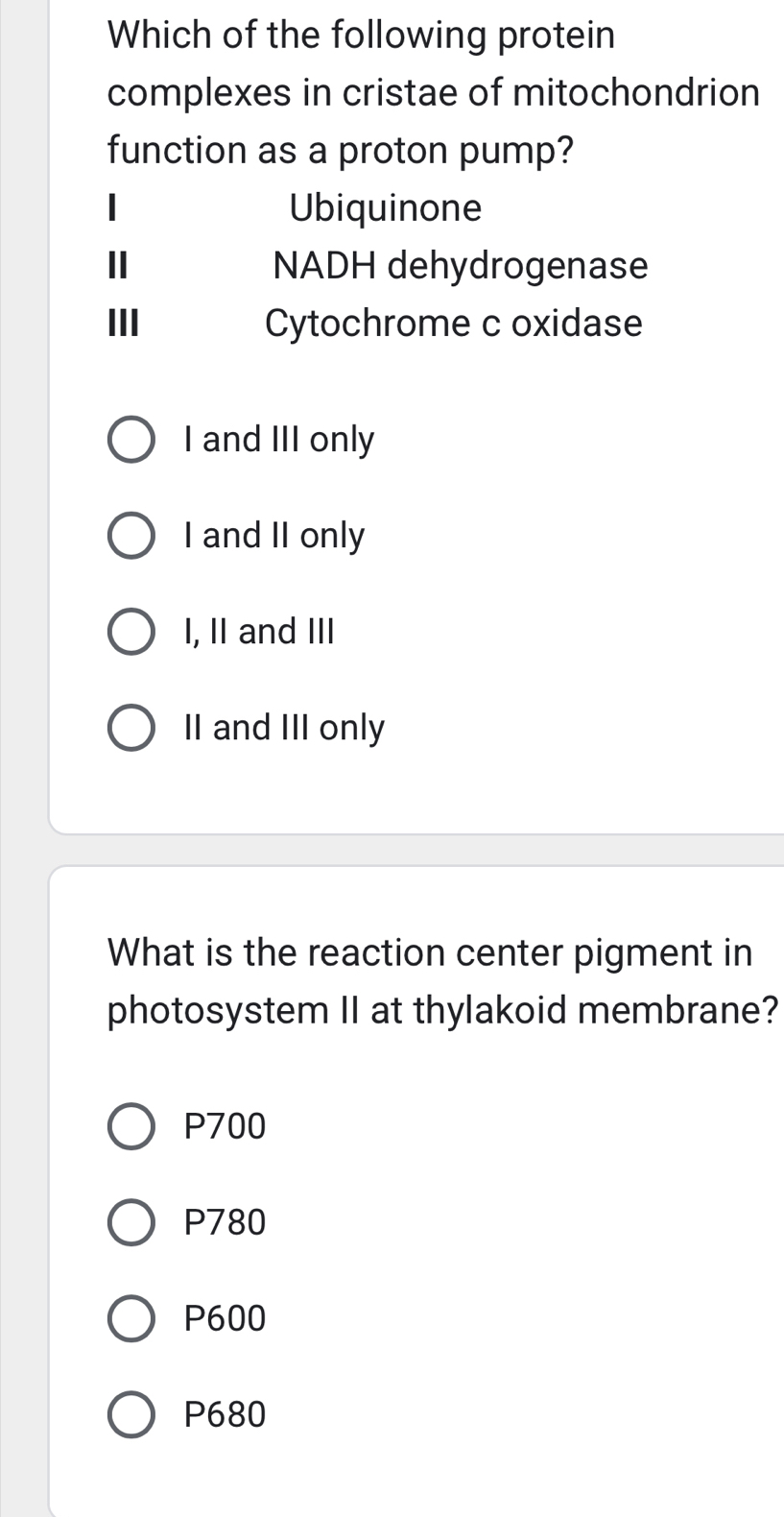784x1517 pixels.
Task: Click roman numeral II beside NADH dehydrogenase
Action: [x=118, y=266]
